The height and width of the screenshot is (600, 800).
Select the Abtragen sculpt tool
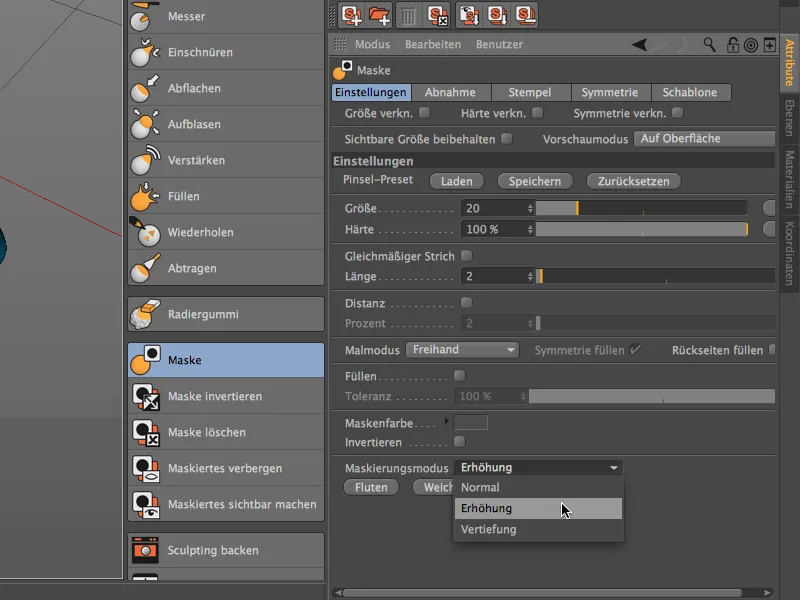coord(226,268)
